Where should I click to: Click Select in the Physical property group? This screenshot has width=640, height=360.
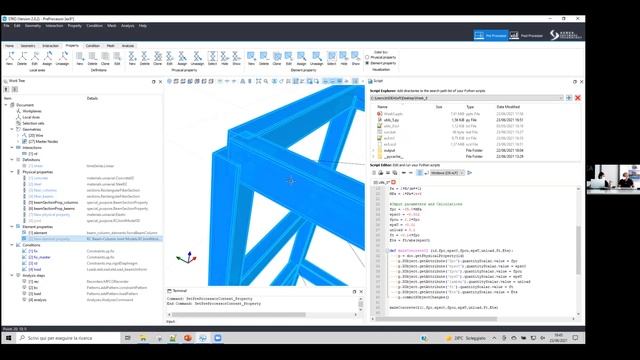click(212, 58)
